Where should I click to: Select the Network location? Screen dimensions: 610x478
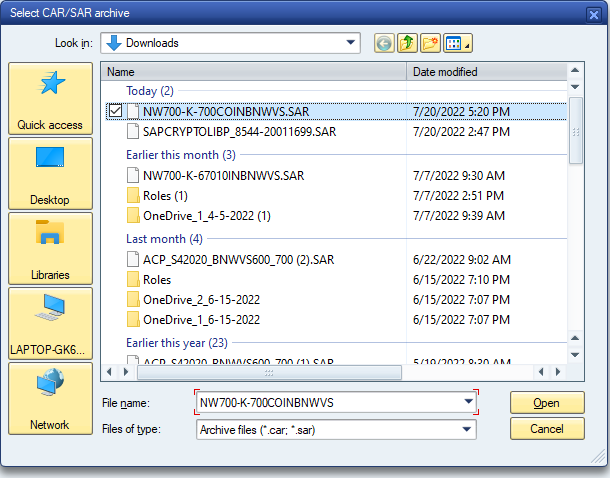(x=49, y=398)
